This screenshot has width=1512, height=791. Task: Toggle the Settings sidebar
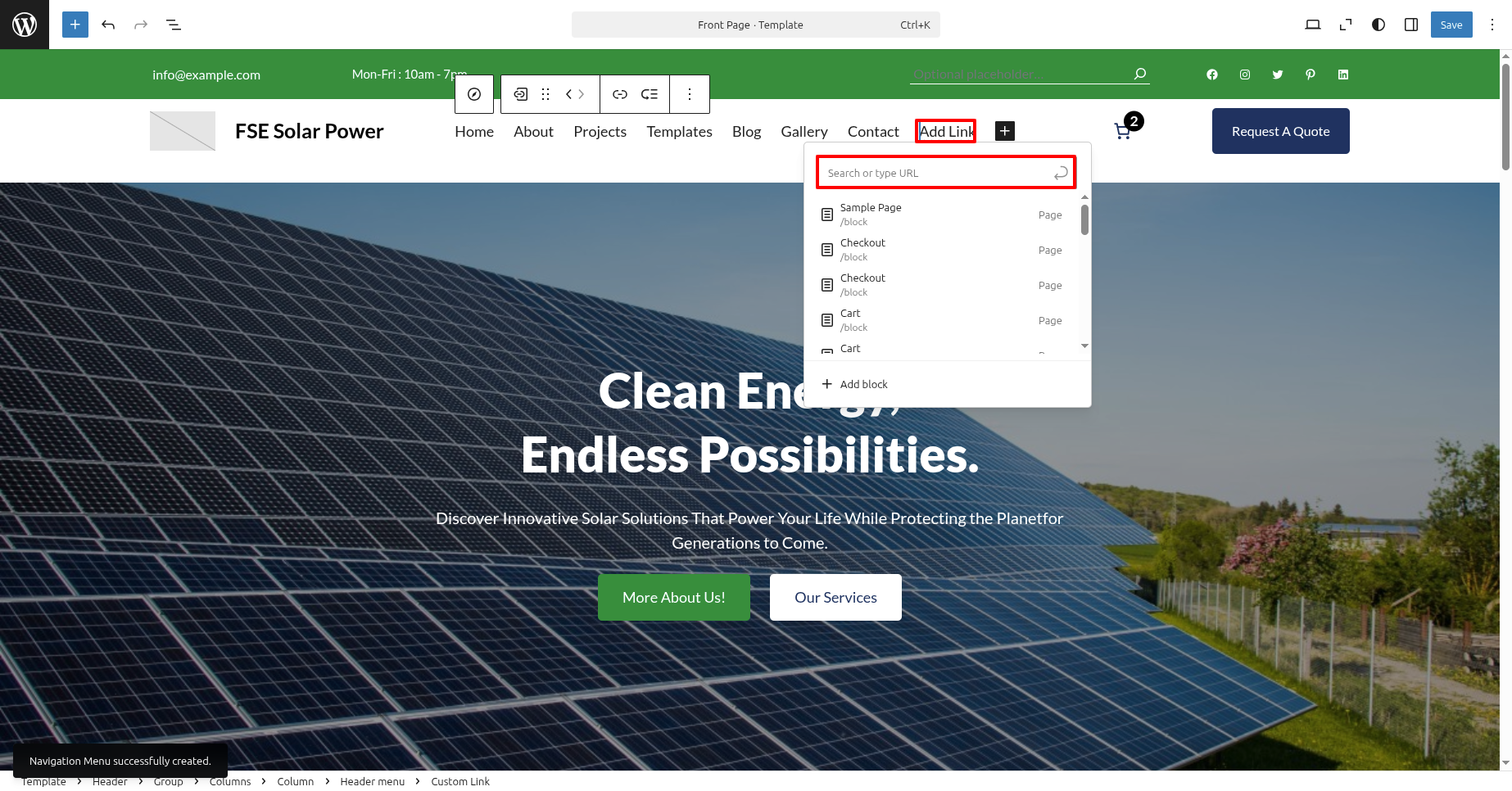tap(1411, 25)
